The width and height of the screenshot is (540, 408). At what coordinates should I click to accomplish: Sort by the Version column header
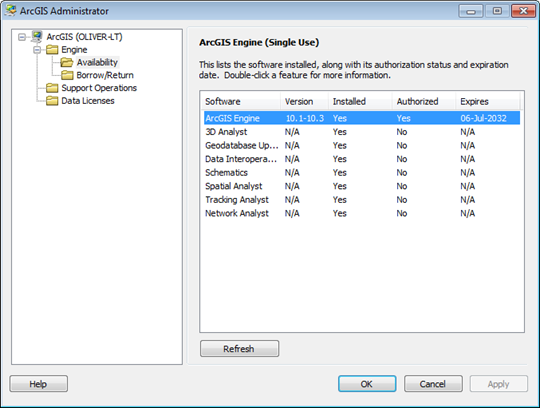[304, 101]
